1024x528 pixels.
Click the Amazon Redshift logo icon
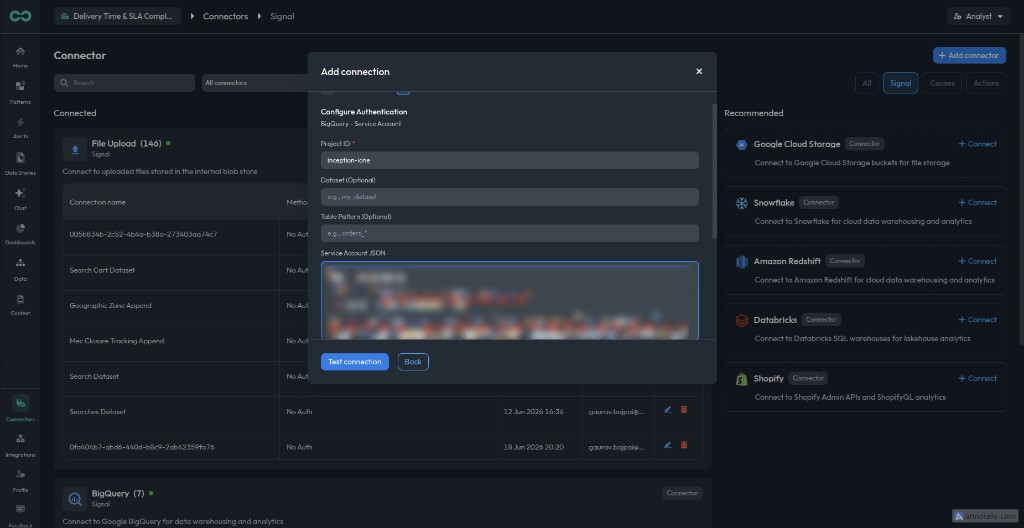pos(741,261)
